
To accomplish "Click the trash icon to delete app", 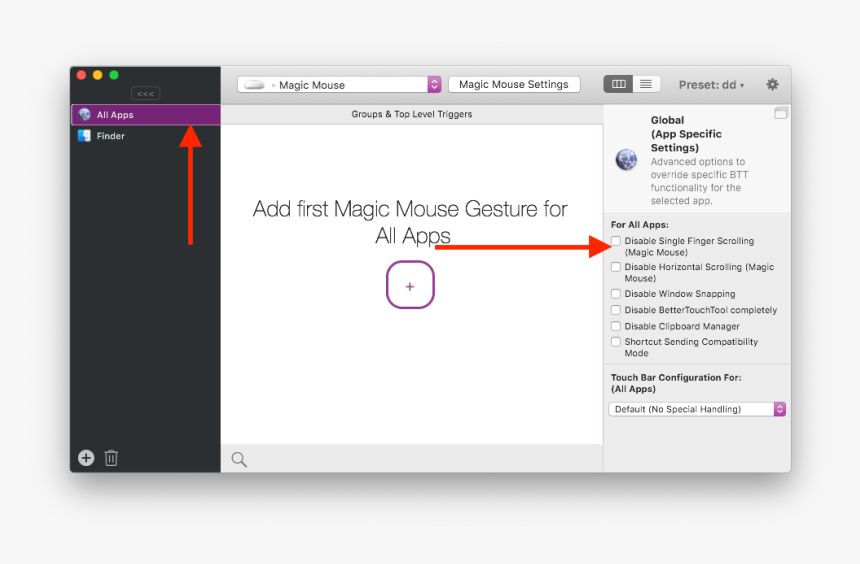I will point(111,458).
